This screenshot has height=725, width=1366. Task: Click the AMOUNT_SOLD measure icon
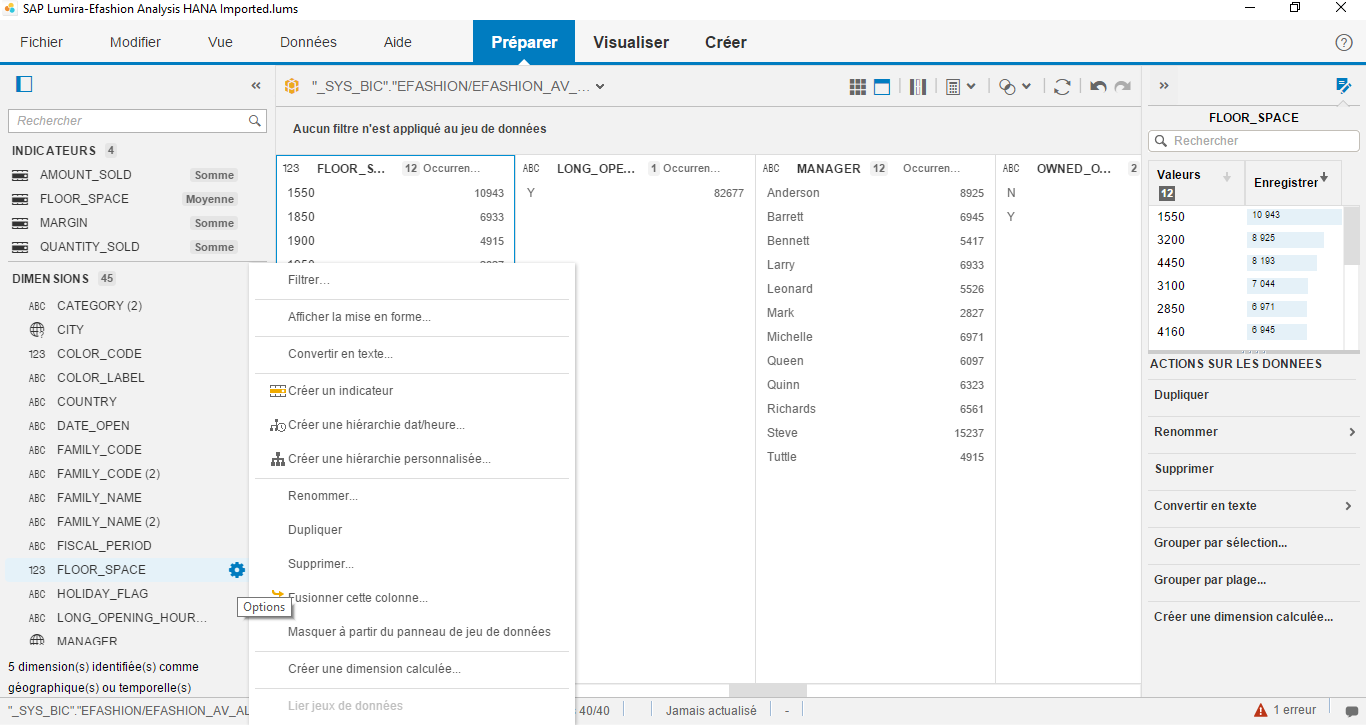point(19,175)
